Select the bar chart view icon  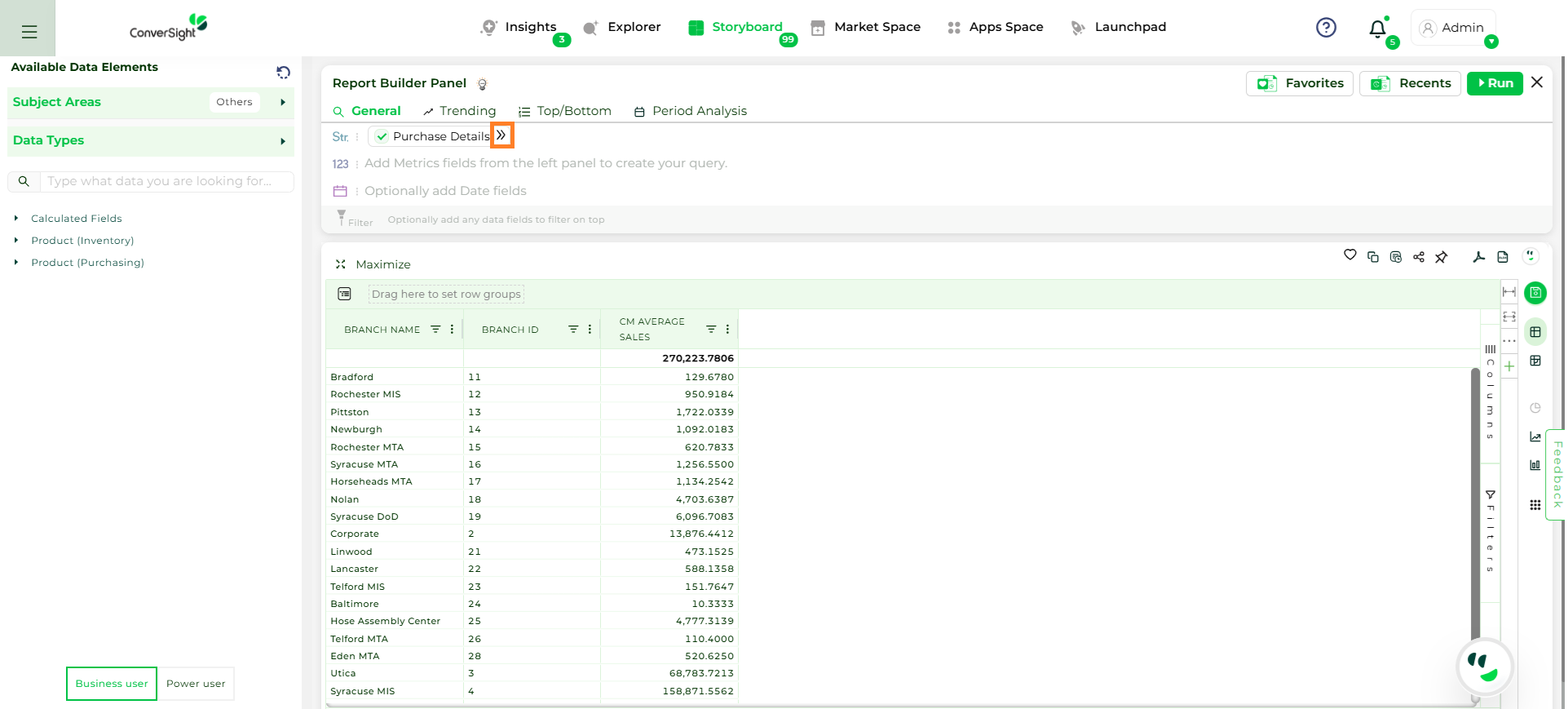pyautogui.click(x=1535, y=465)
